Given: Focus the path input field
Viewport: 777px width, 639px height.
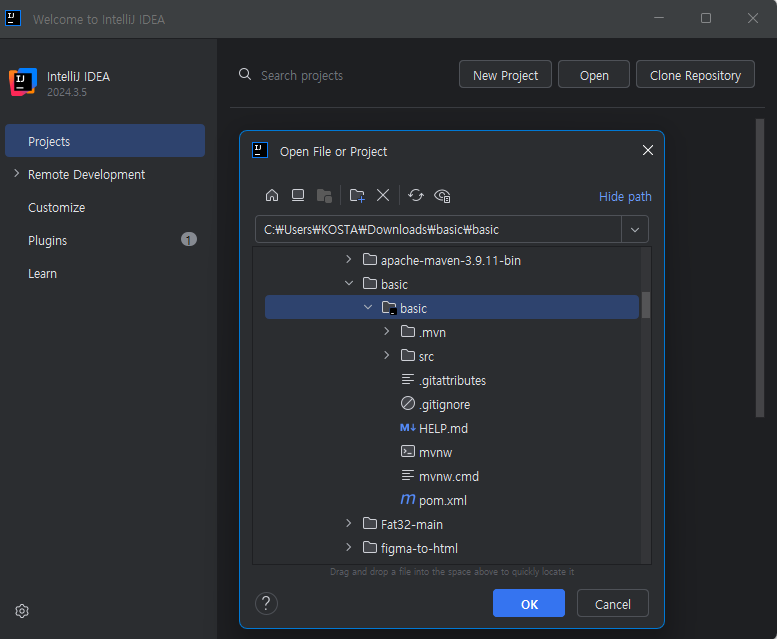Looking at the screenshot, I should [438, 230].
